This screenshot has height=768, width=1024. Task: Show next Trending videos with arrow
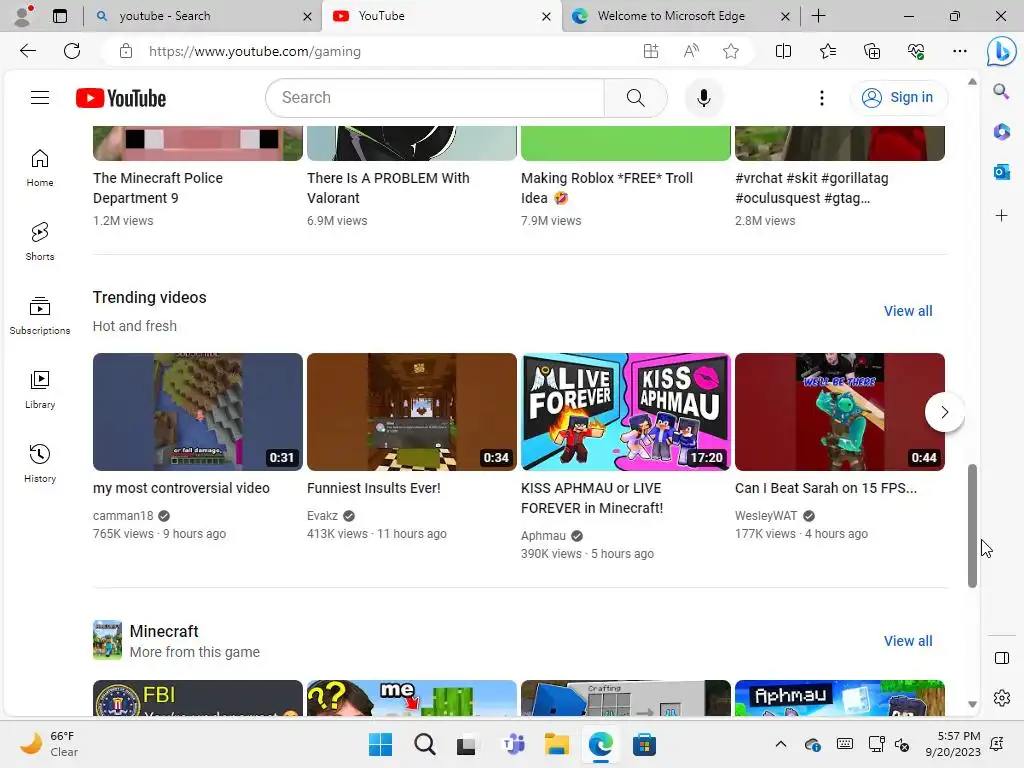click(x=944, y=412)
